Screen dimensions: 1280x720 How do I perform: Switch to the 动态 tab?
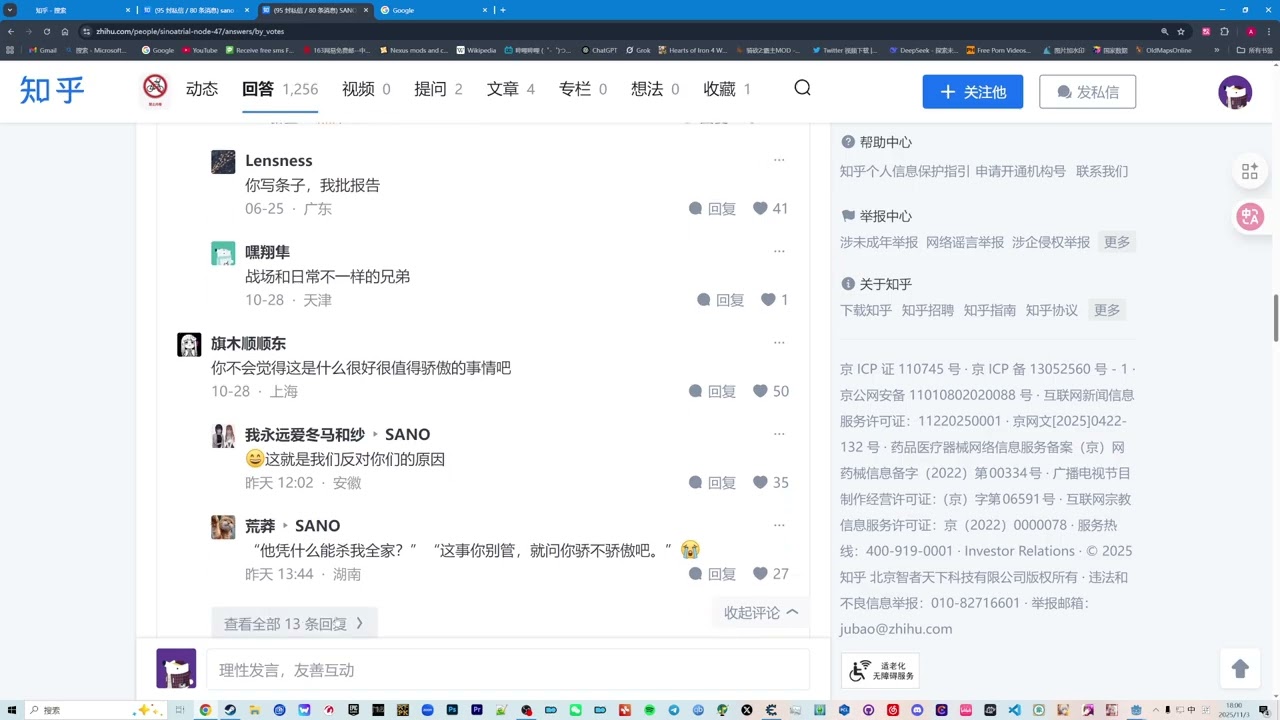(x=202, y=89)
